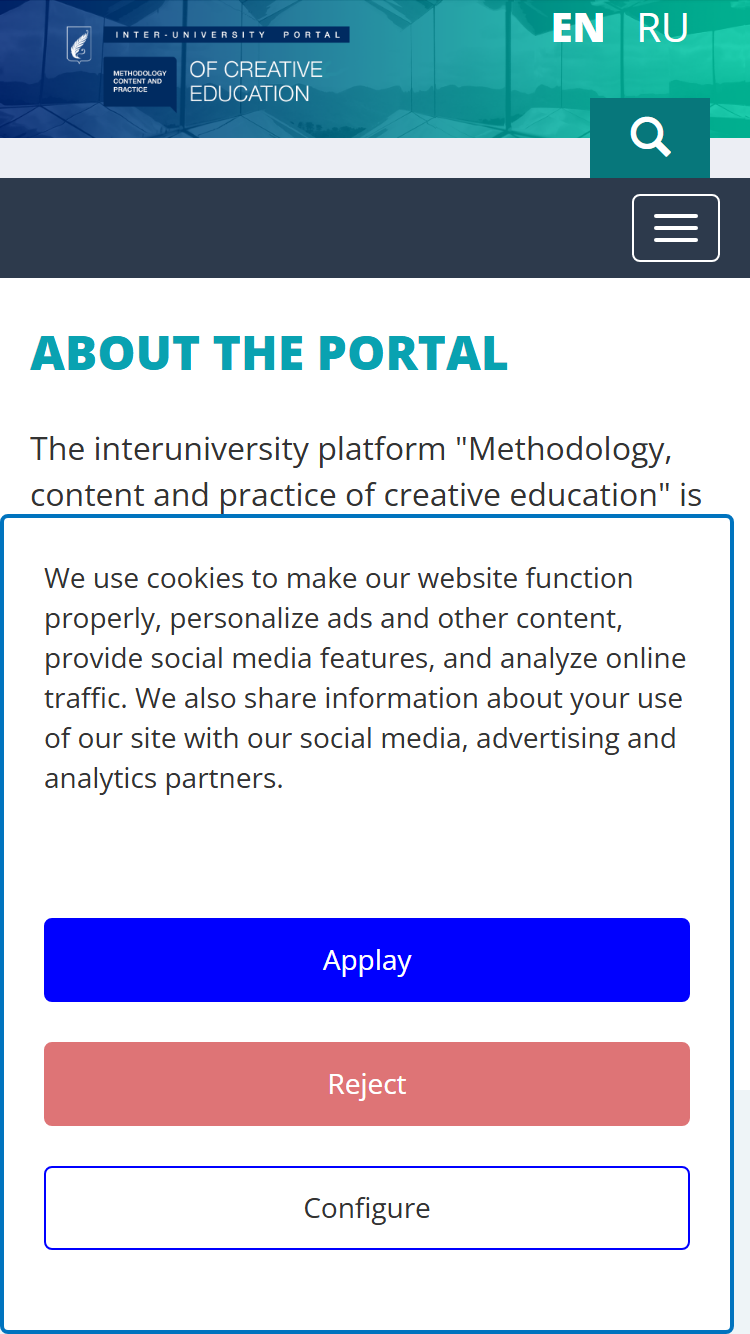Click the Methodology Content and Practice logo
This screenshot has height=1334, width=750.
[140, 81]
